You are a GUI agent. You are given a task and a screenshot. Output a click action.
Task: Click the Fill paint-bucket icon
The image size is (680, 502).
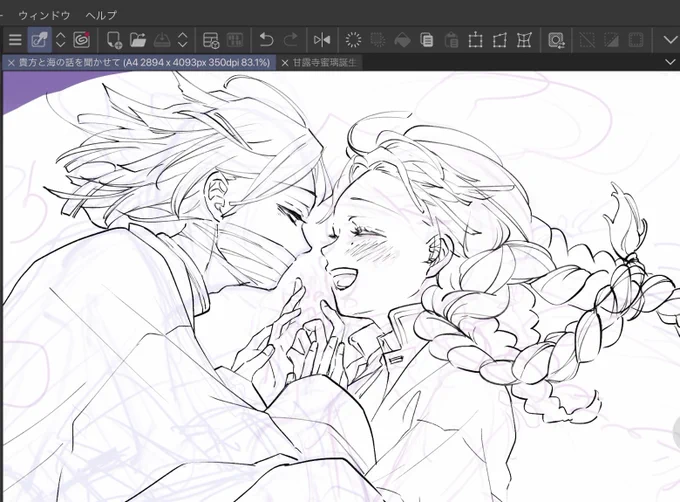tap(402, 40)
